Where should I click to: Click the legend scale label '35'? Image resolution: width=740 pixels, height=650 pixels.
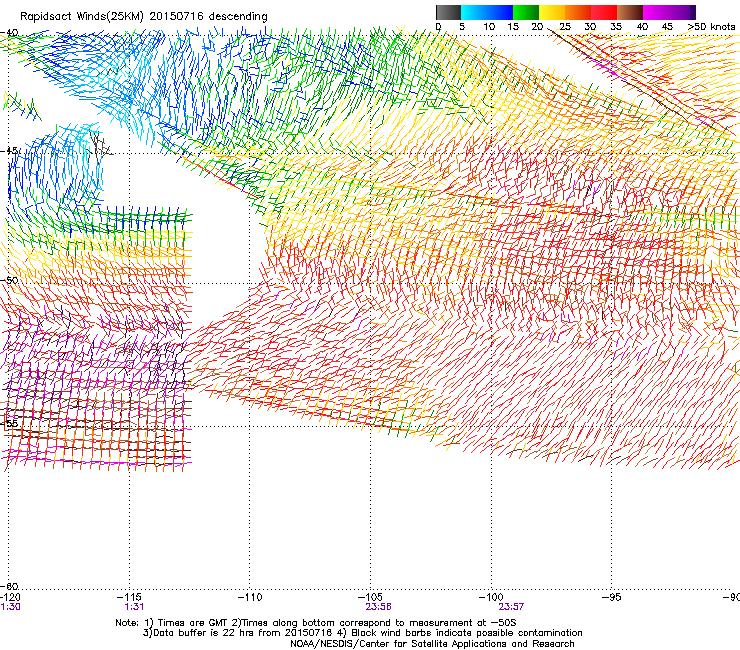pyautogui.click(x=616, y=27)
